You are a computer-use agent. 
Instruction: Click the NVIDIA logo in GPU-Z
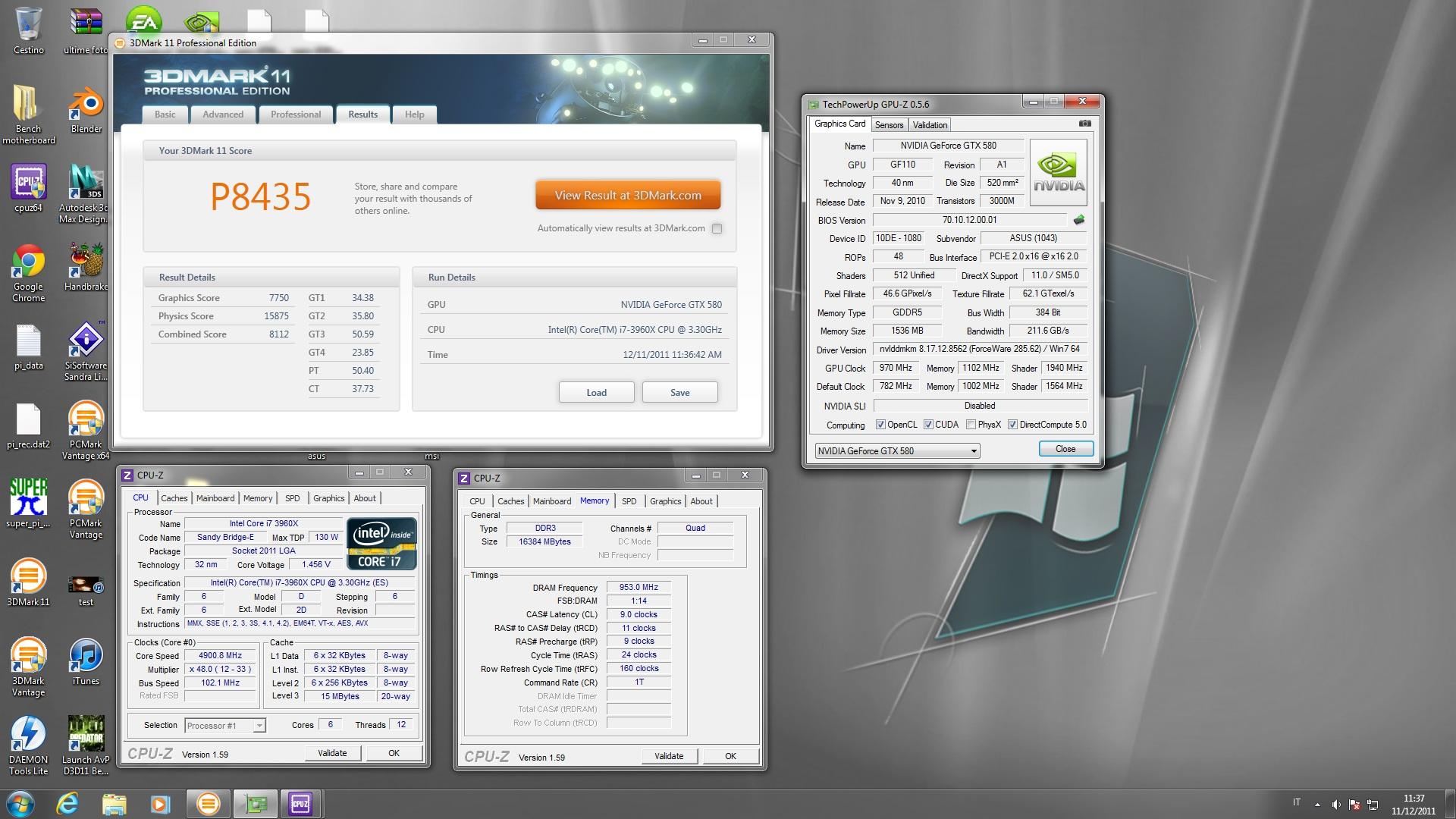coord(1059,172)
